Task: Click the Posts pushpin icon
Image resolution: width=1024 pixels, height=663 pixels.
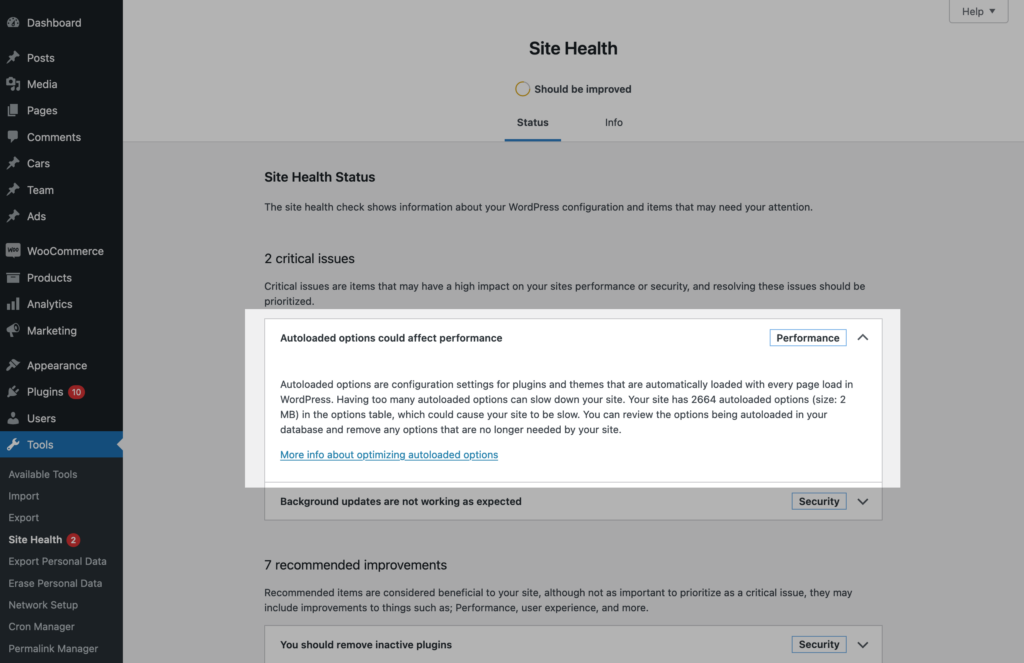Action: [13, 58]
